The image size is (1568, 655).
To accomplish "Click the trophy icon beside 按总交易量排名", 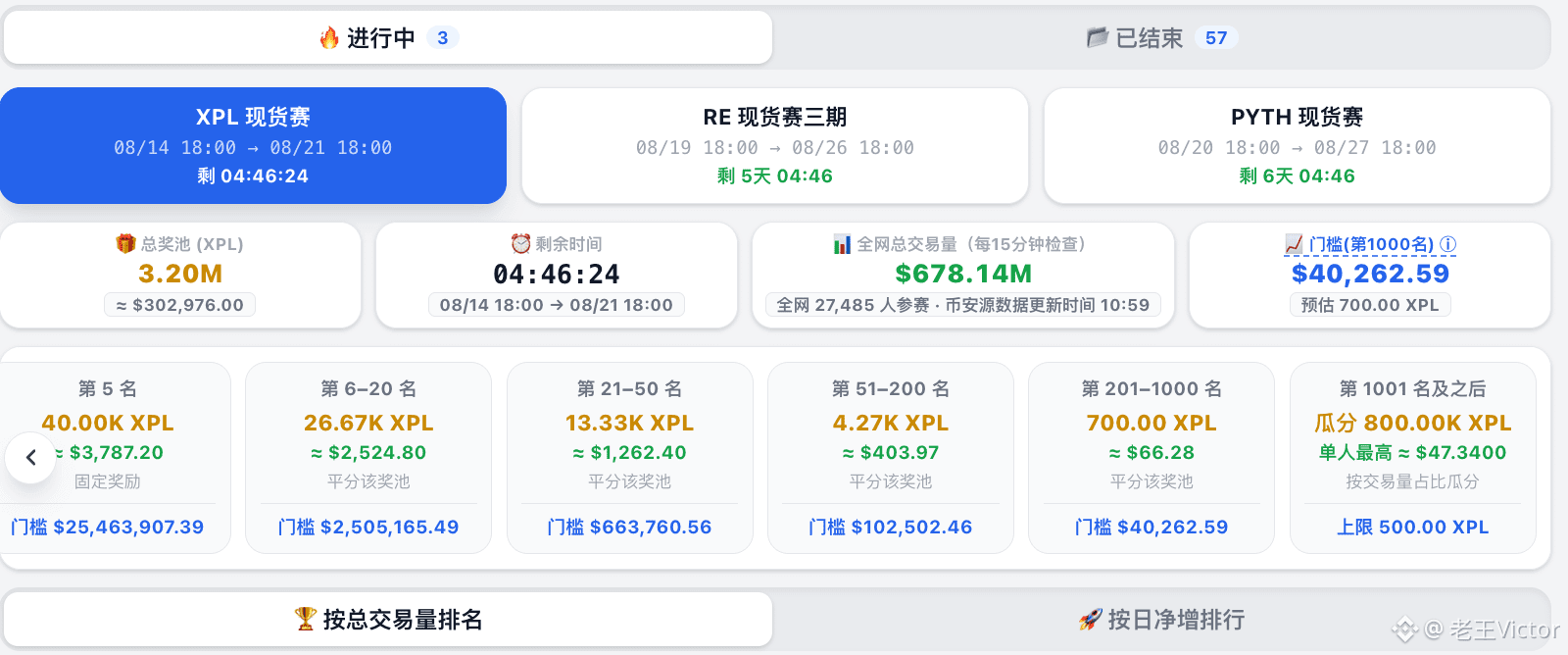I will [306, 619].
